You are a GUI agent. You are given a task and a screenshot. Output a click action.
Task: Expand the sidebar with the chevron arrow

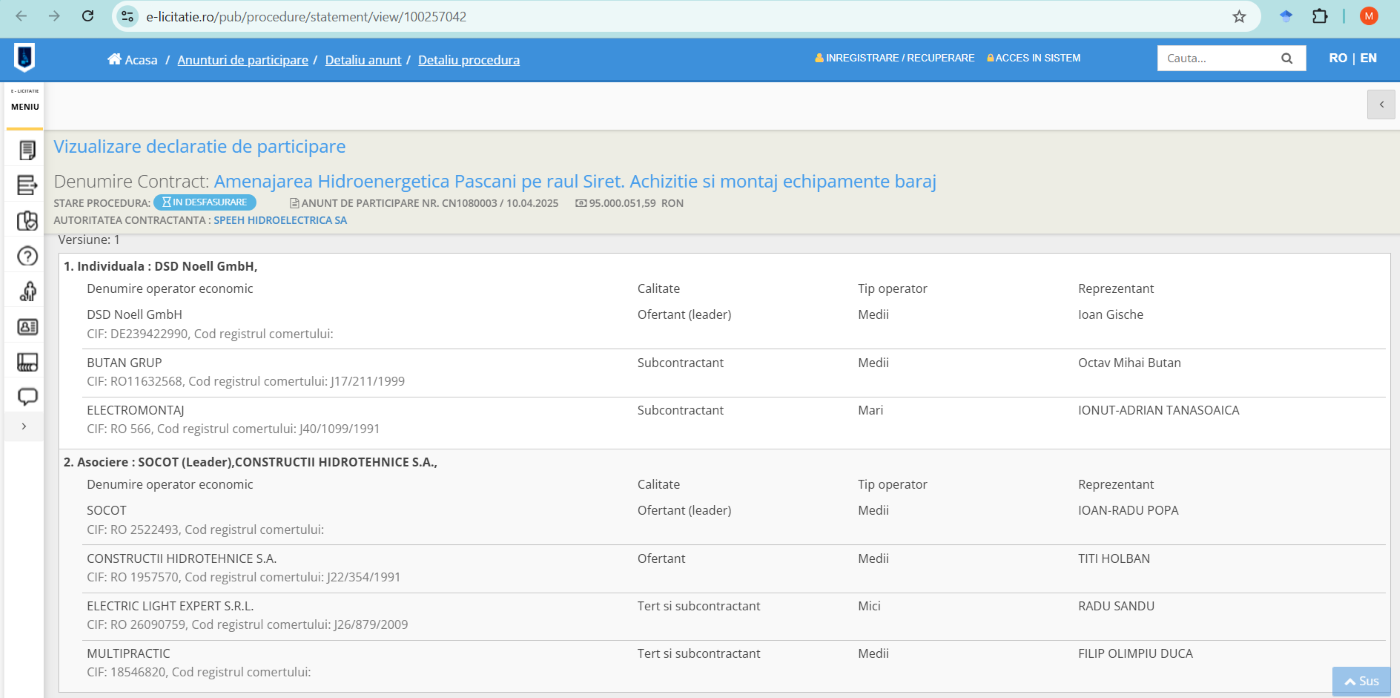click(24, 426)
